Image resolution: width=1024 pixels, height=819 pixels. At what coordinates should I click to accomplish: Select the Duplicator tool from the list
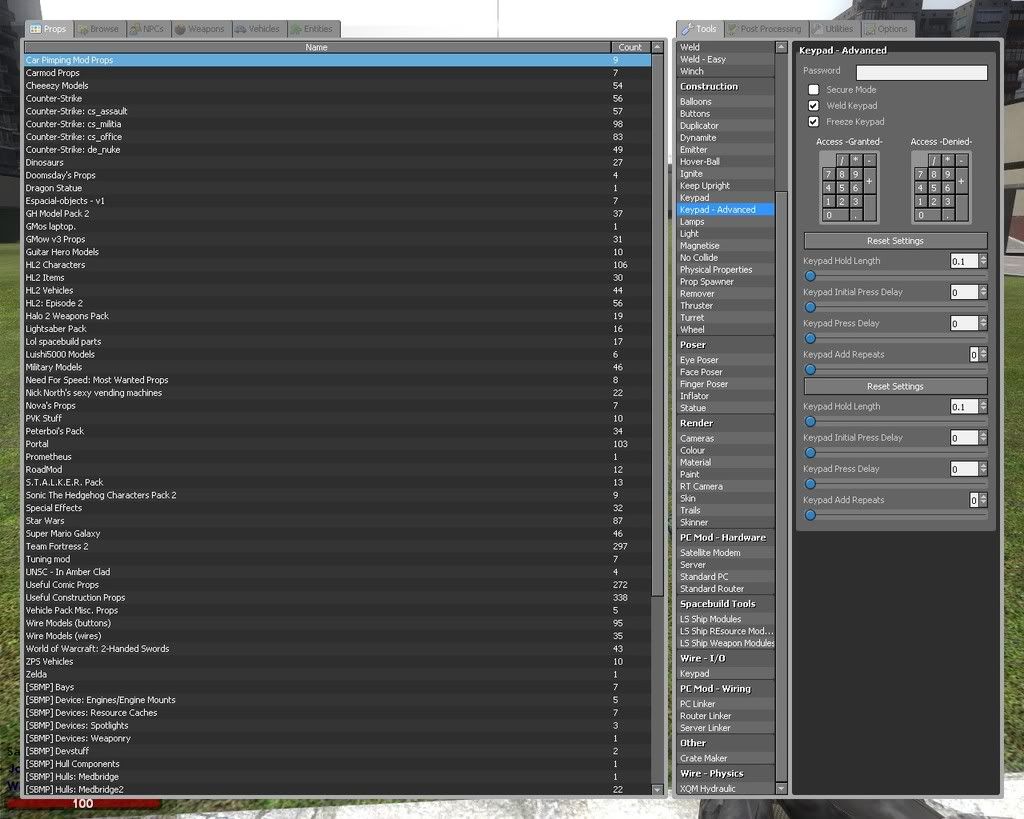point(700,126)
